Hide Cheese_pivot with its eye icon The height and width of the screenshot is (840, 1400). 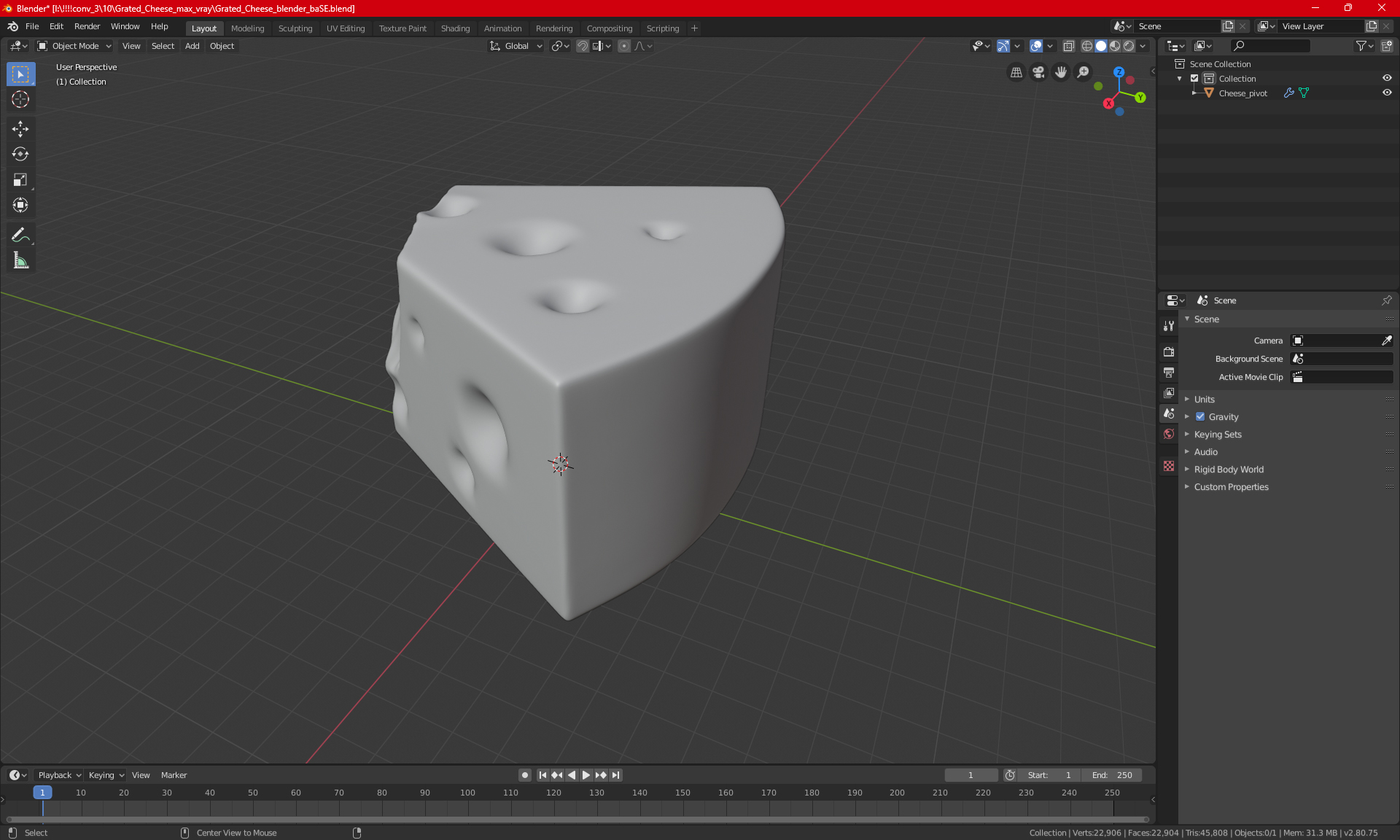(x=1387, y=93)
